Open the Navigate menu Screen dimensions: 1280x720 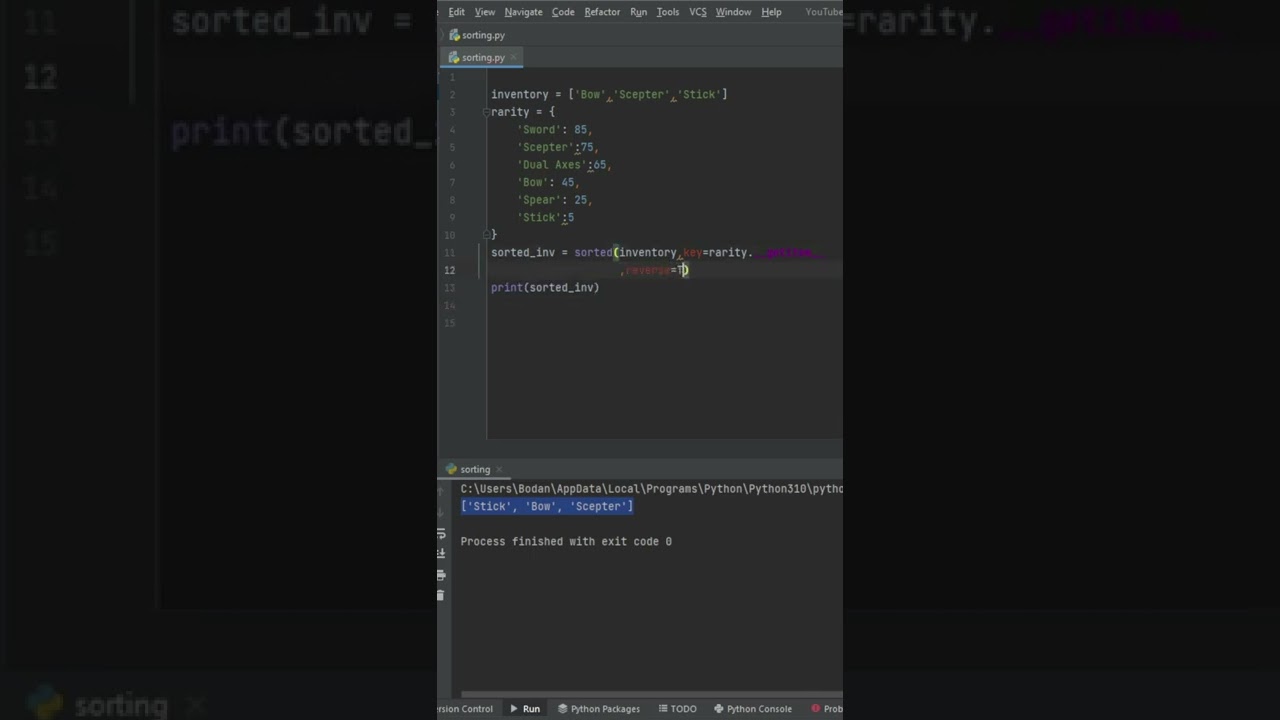point(523,12)
